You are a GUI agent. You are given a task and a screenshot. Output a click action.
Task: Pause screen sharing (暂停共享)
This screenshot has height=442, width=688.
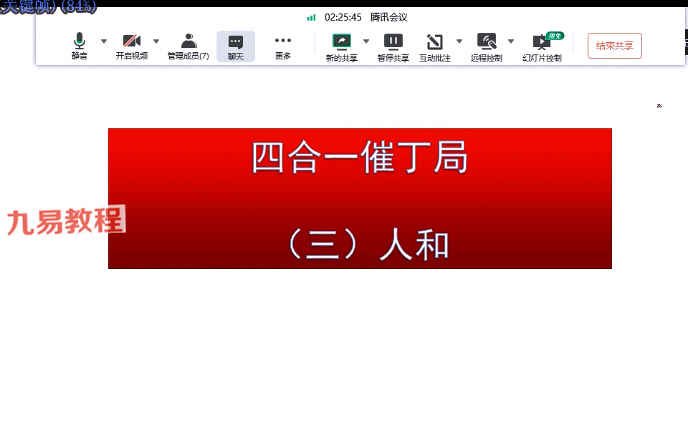click(393, 47)
